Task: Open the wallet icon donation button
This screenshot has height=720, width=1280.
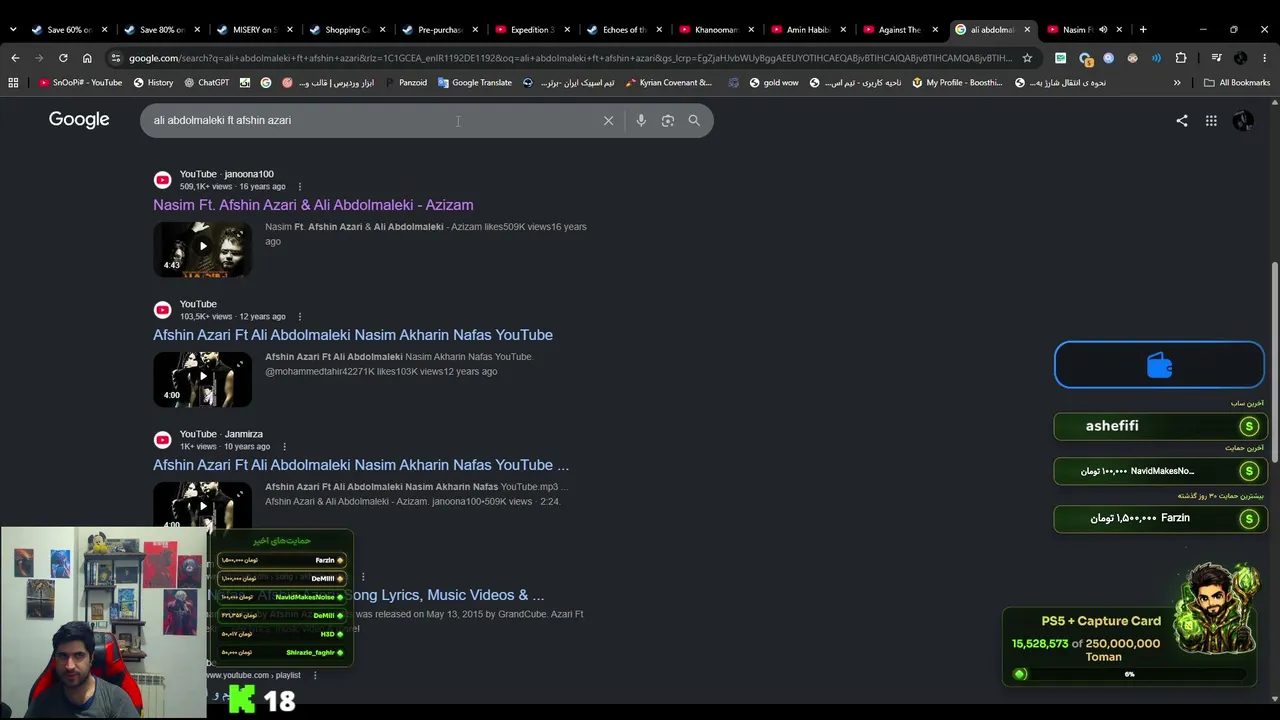Action: coord(1159,365)
